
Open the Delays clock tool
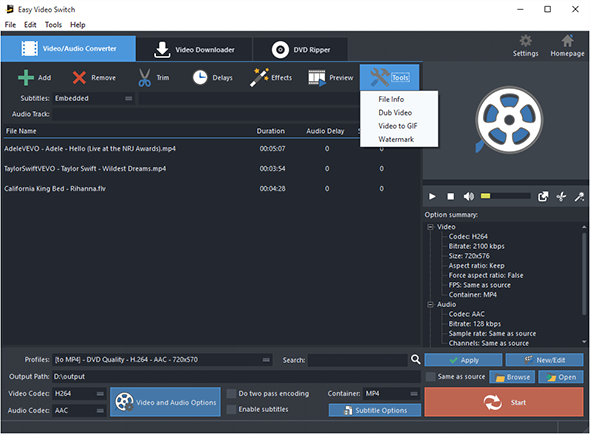coord(200,78)
